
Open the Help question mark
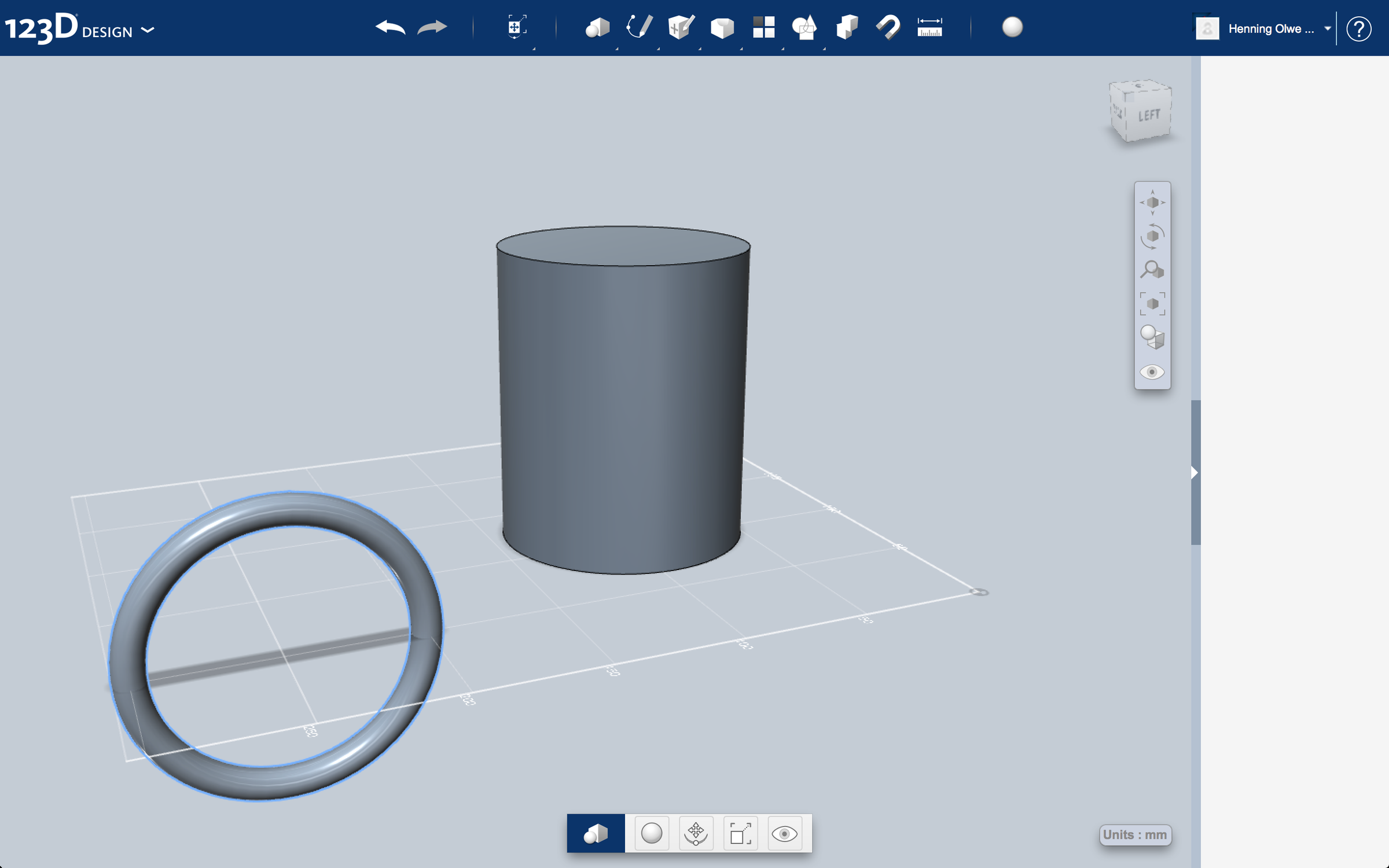tap(1358, 28)
